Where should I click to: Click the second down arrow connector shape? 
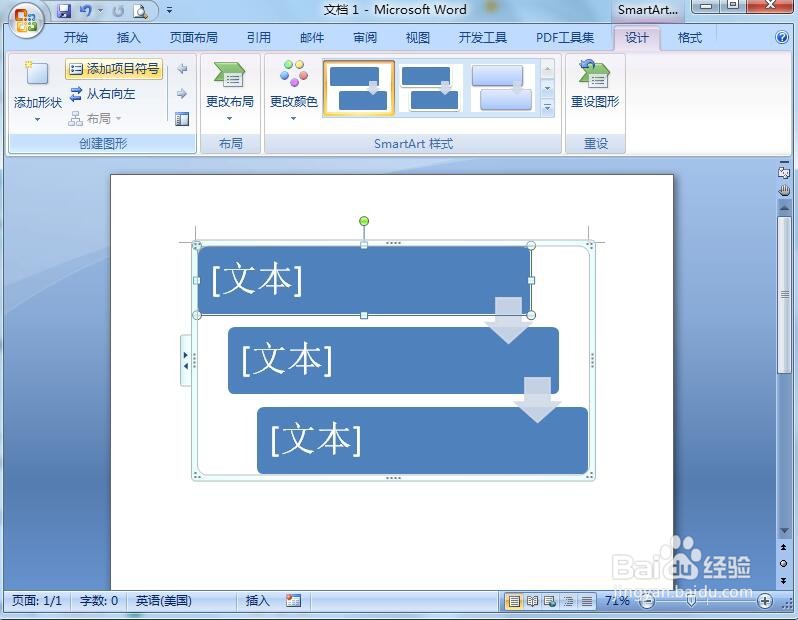[x=537, y=400]
